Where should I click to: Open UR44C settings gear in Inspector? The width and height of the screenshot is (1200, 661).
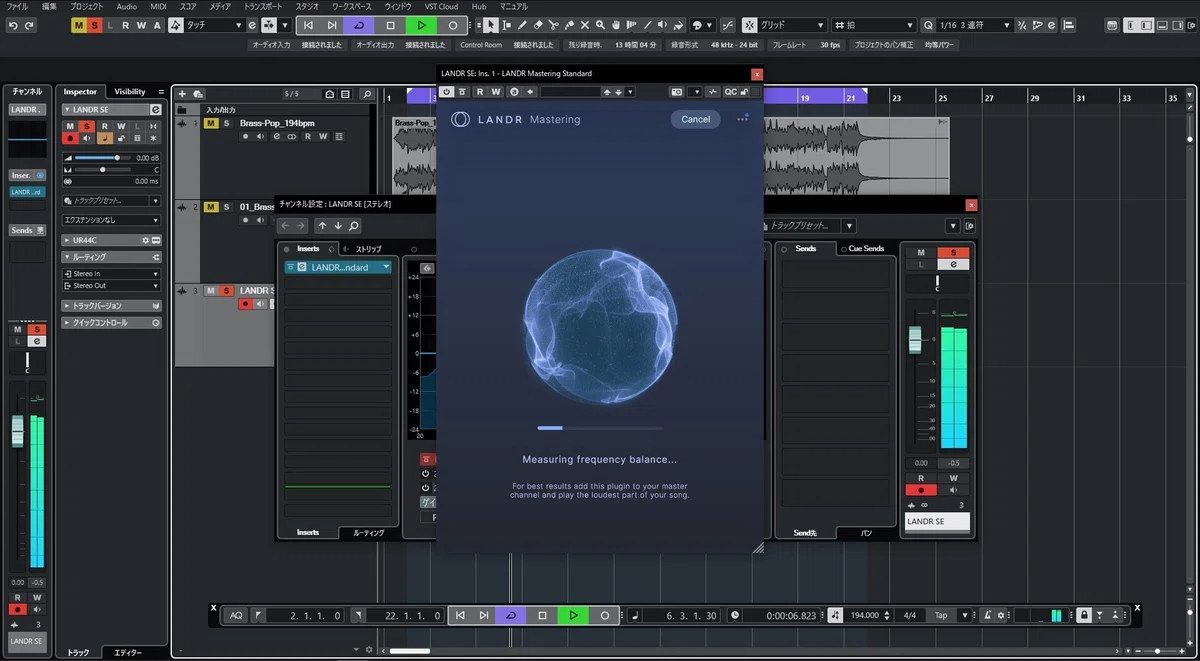click(145, 241)
